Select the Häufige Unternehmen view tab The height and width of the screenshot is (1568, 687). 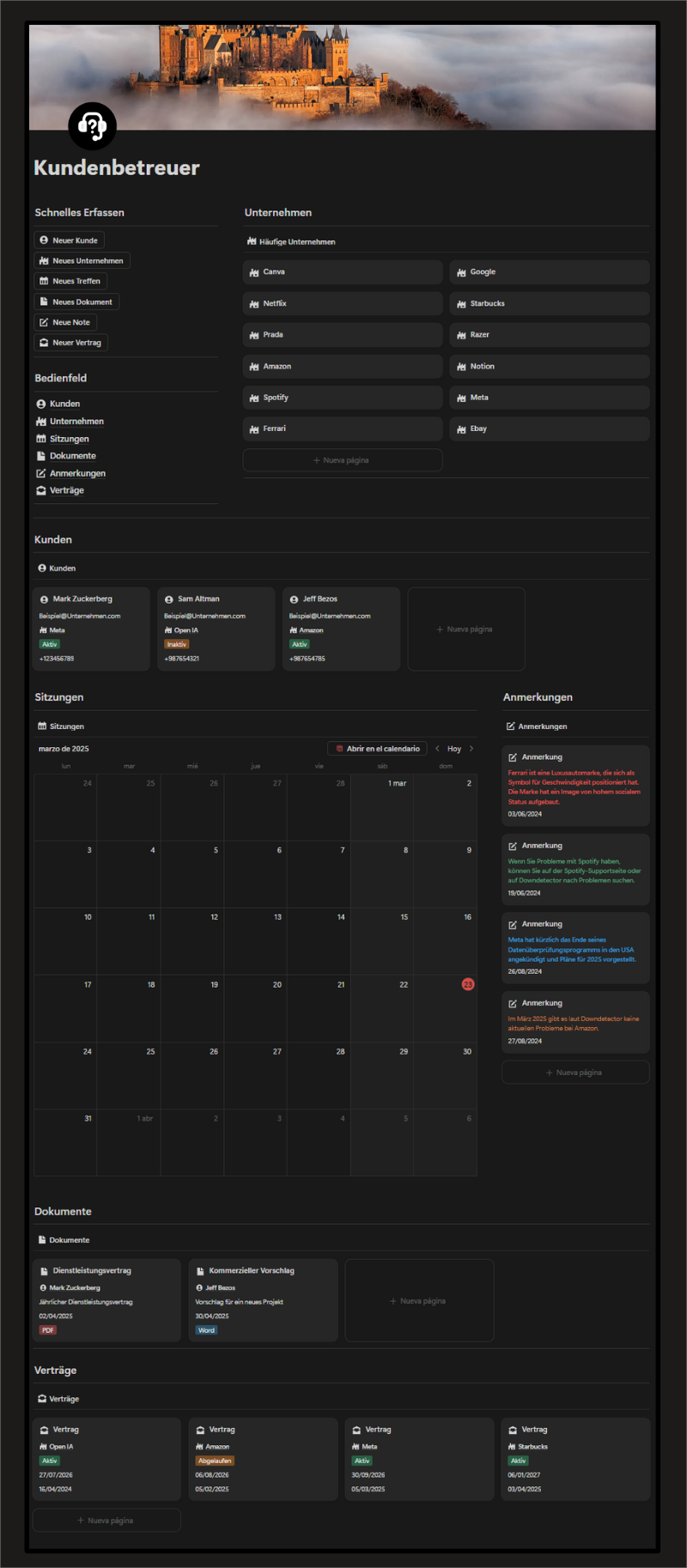(291, 242)
